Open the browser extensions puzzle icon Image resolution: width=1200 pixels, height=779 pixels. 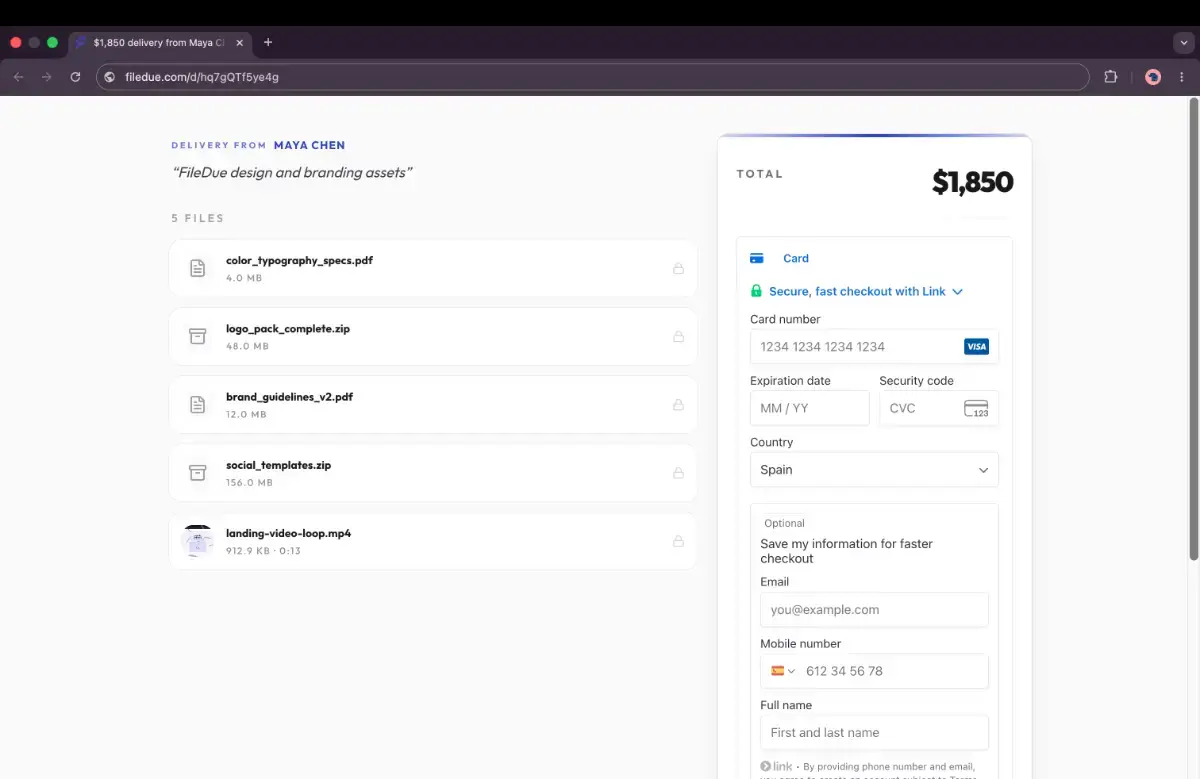(1110, 77)
